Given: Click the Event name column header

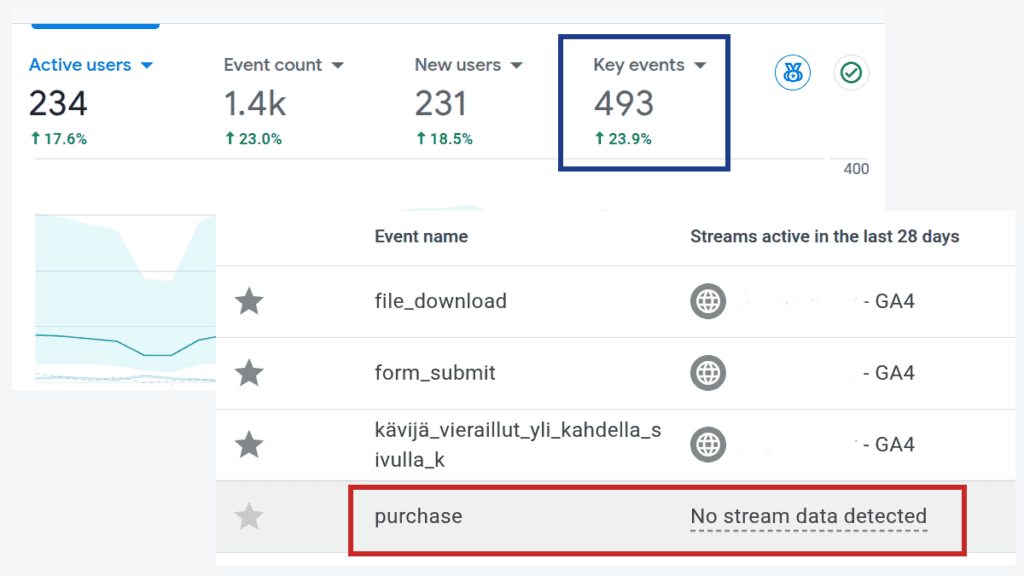Looking at the screenshot, I should pyautogui.click(x=421, y=236).
